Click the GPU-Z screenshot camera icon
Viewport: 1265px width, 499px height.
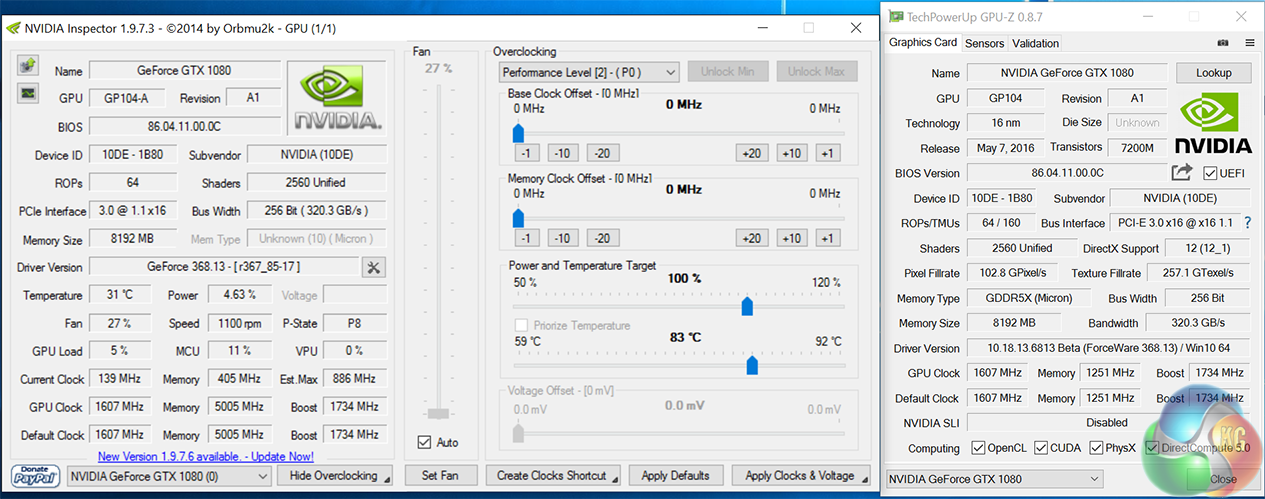1222,43
